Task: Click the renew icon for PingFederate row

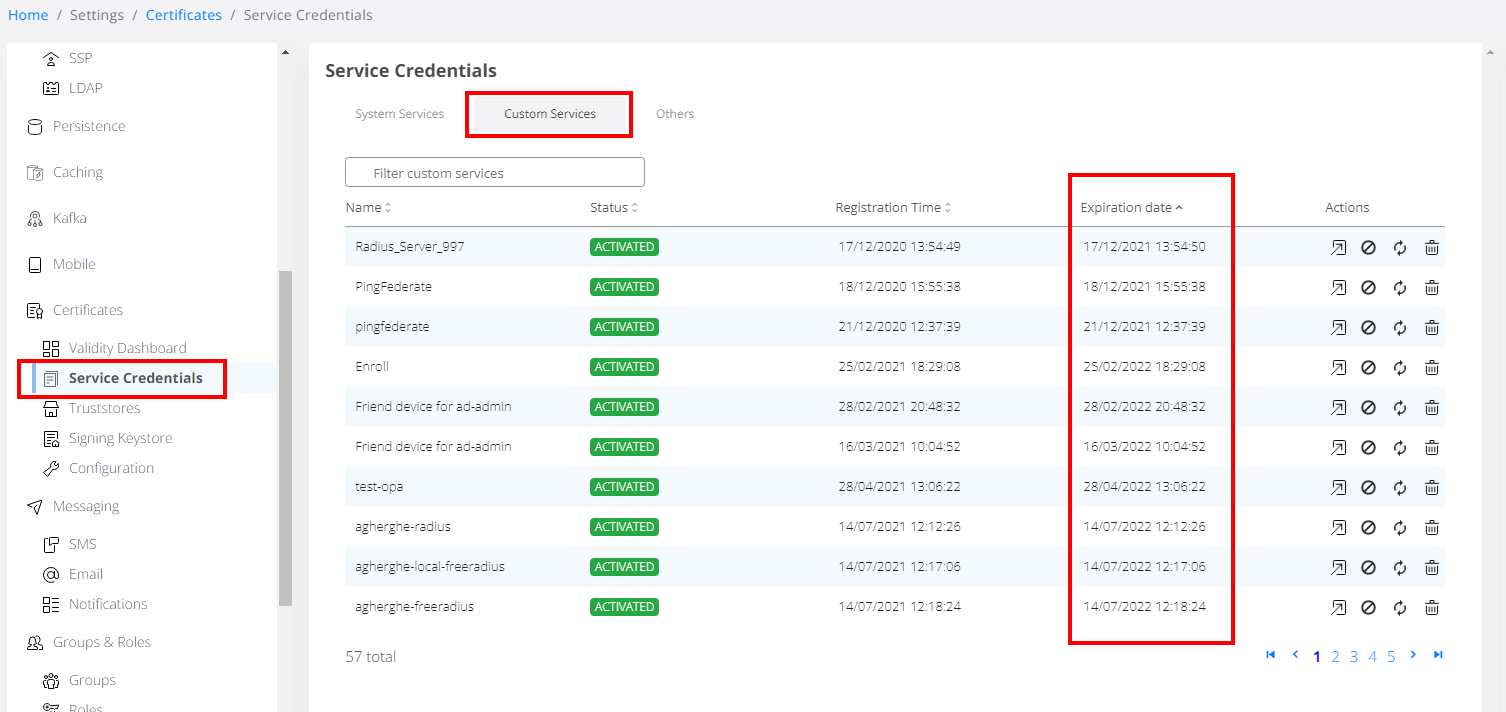Action: point(1400,287)
